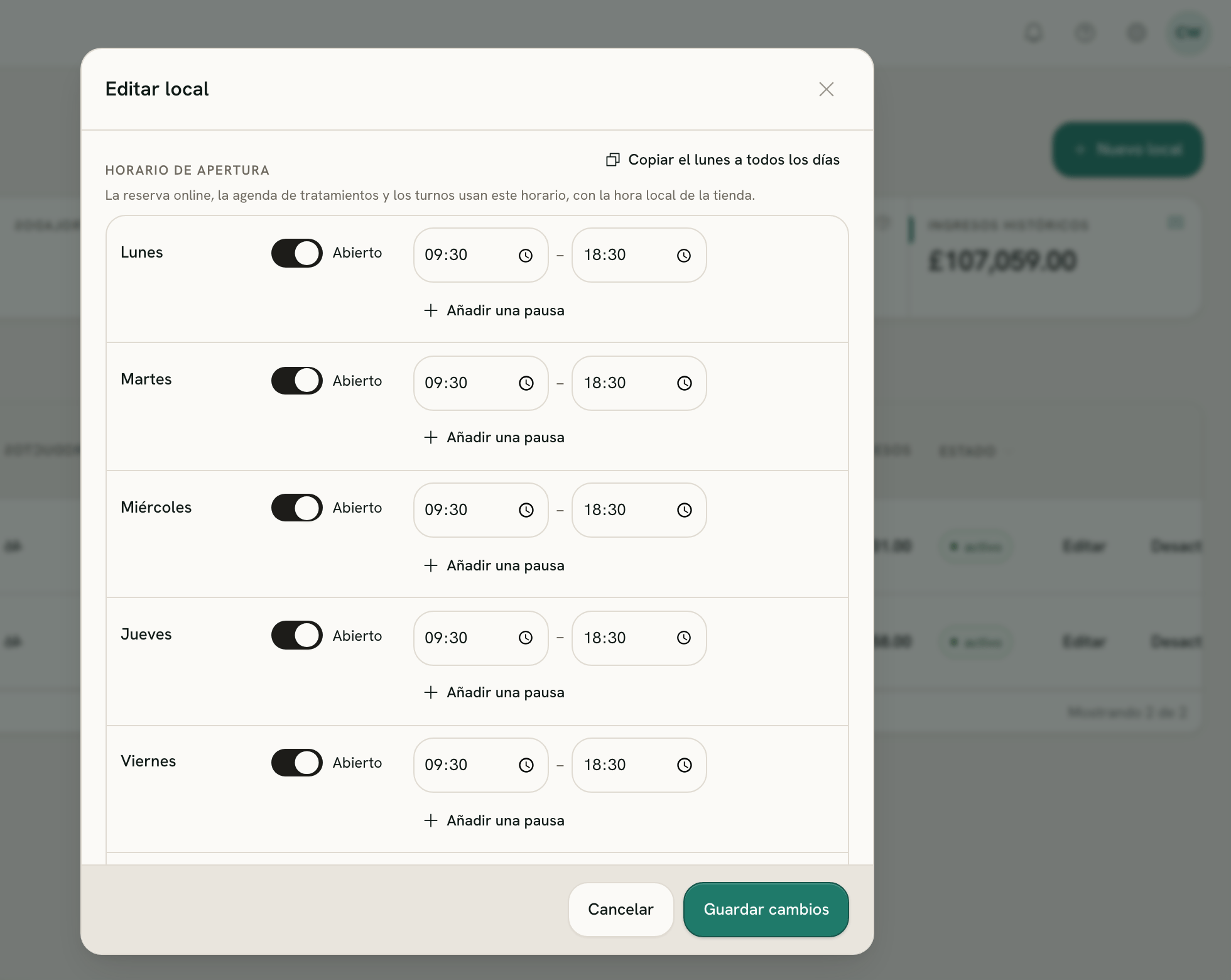Image resolution: width=1231 pixels, height=980 pixels.
Task: Open clock picker for Martes closing time
Action: (x=684, y=383)
